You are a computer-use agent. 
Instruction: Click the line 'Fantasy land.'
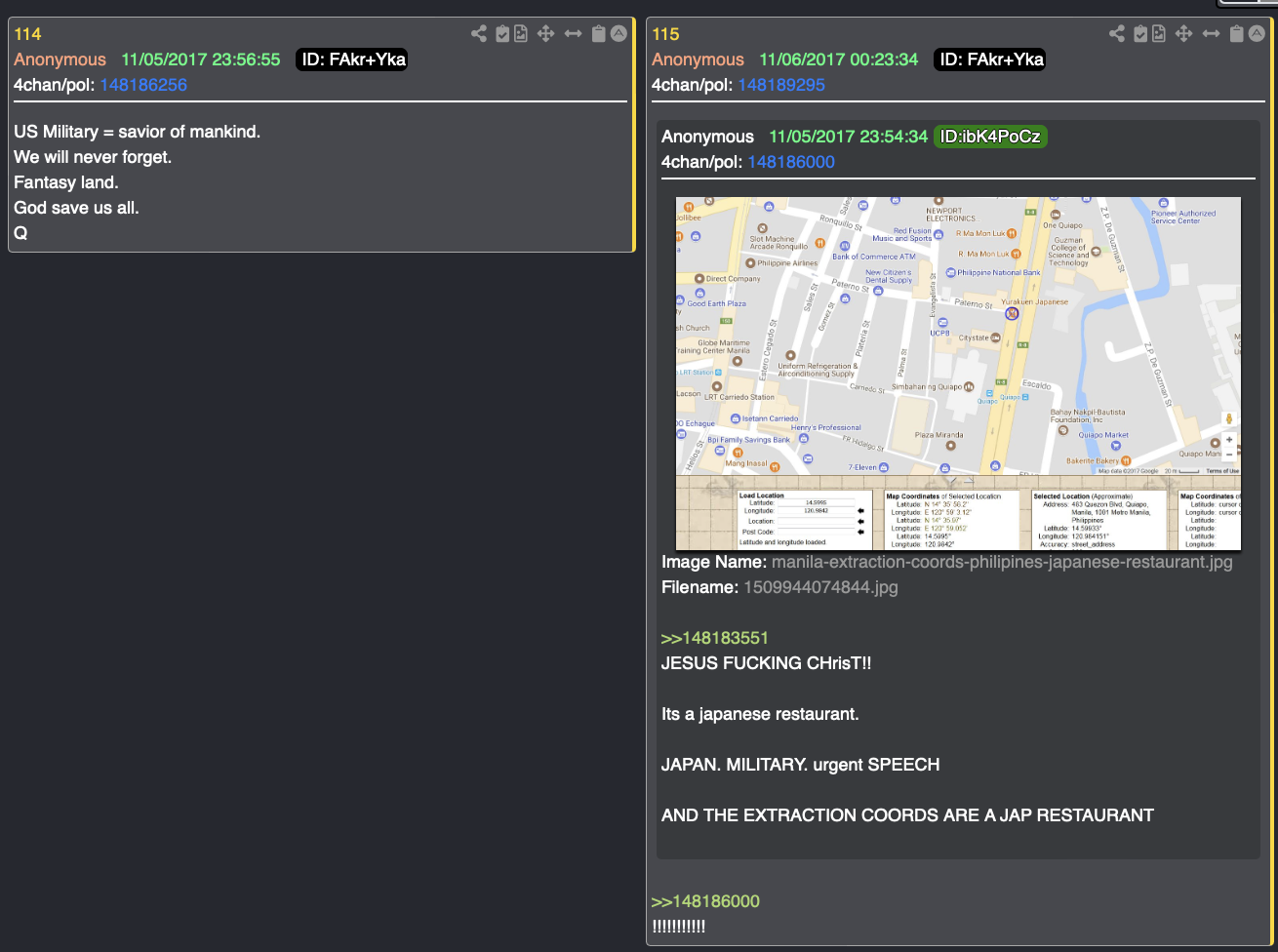[66, 182]
